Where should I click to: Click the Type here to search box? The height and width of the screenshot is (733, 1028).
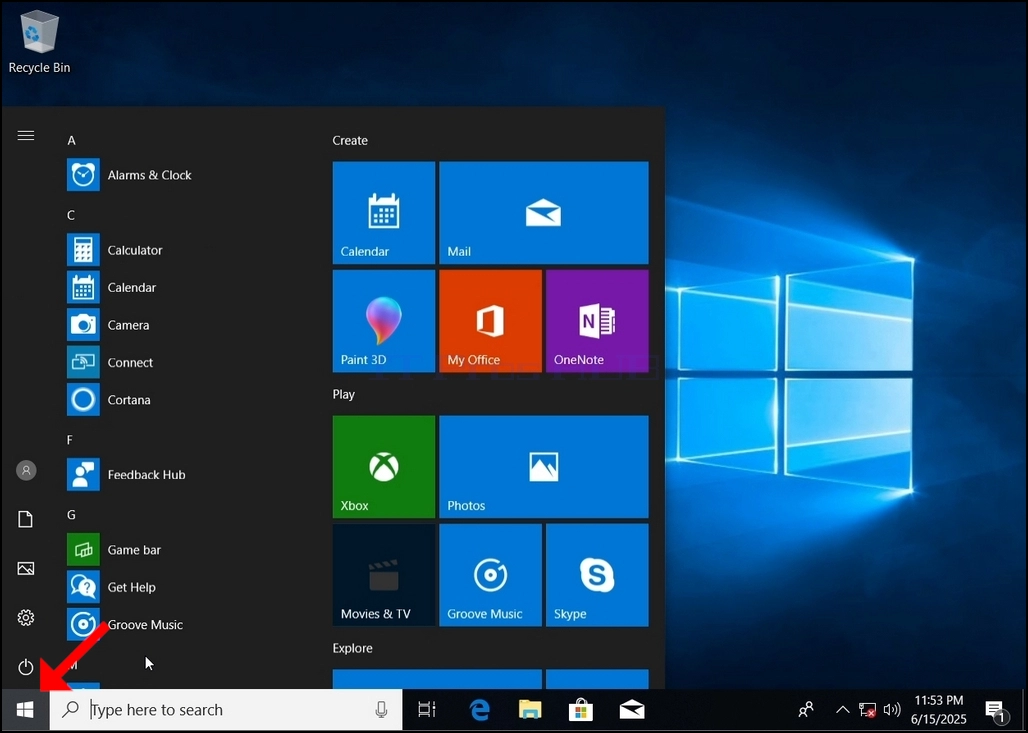226,709
